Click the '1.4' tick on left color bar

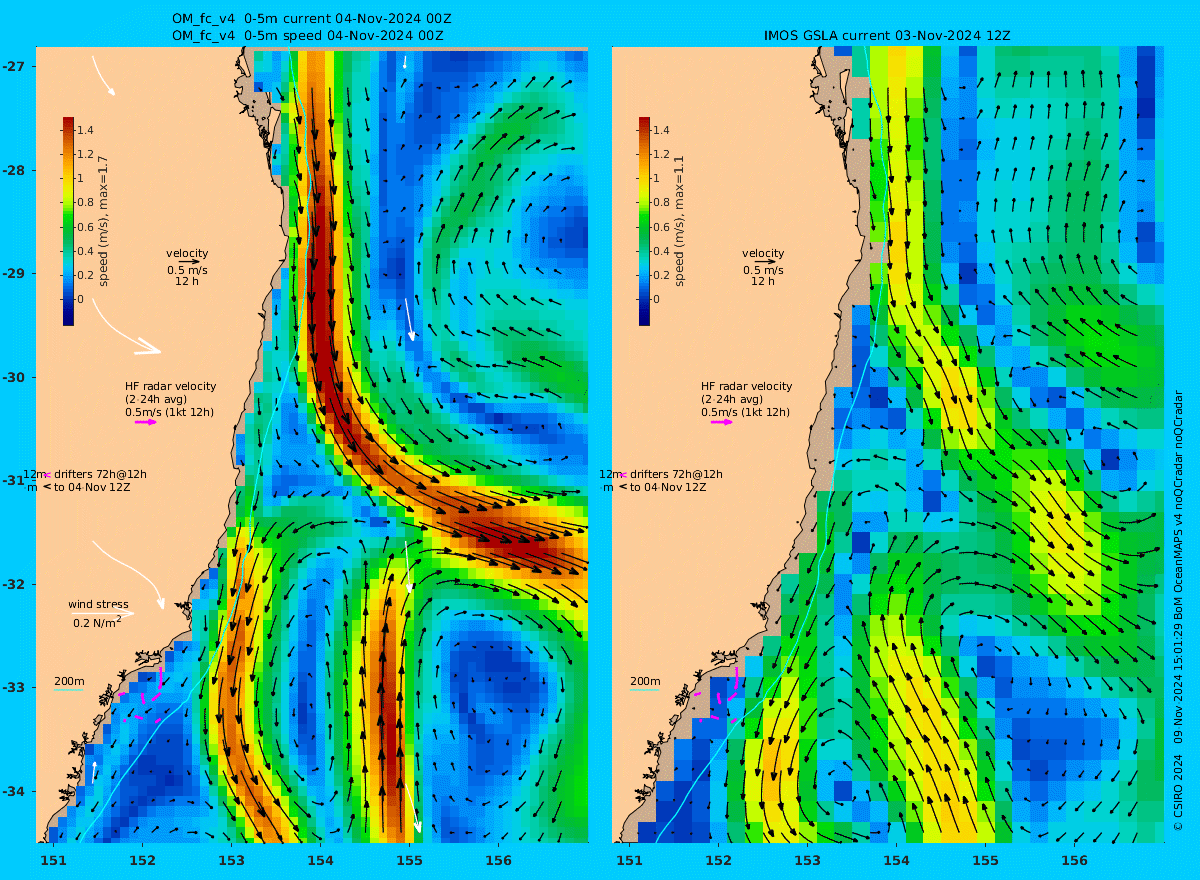point(86,130)
